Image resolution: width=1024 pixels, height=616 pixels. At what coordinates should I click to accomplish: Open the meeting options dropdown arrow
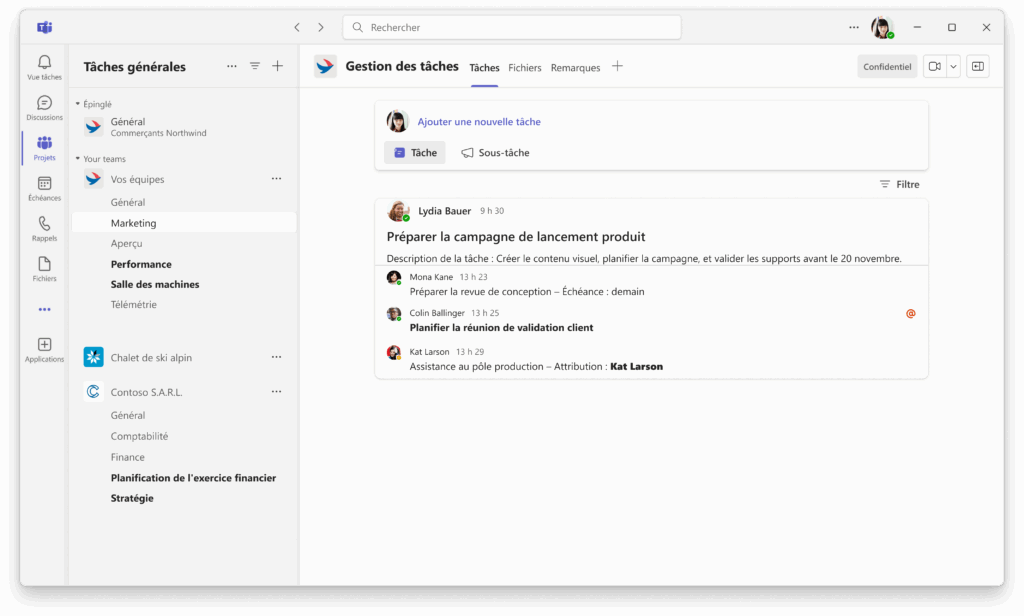click(x=953, y=67)
